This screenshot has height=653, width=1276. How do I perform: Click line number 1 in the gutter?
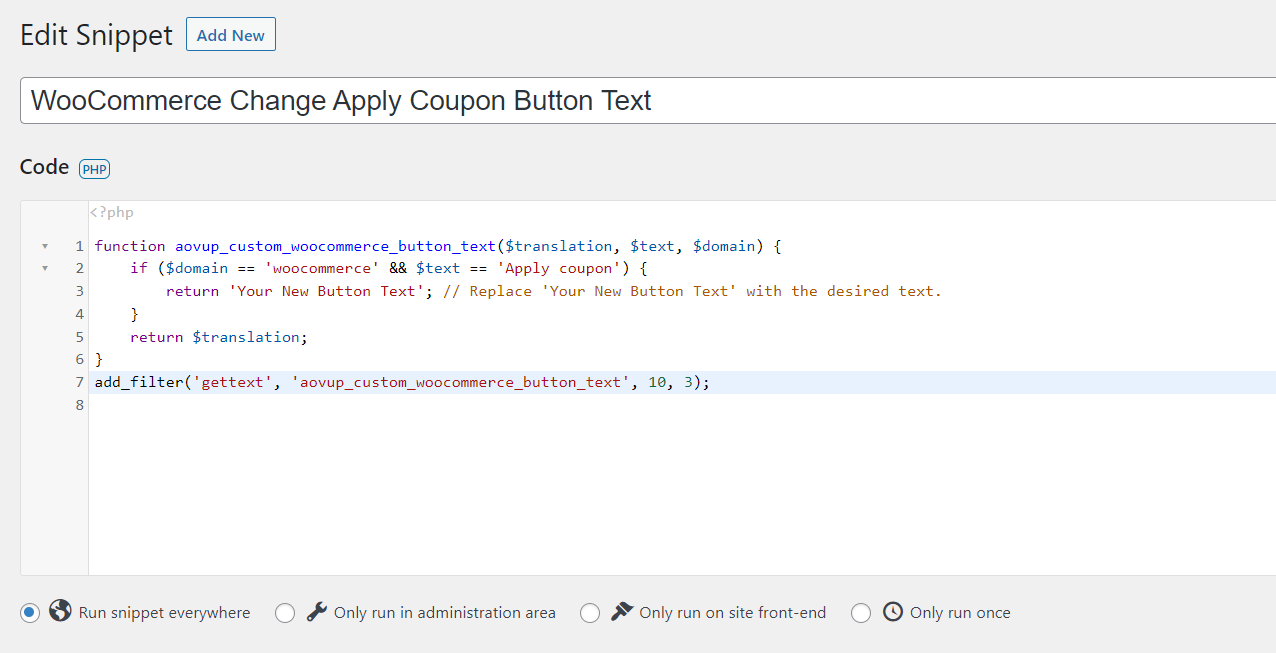coord(79,246)
